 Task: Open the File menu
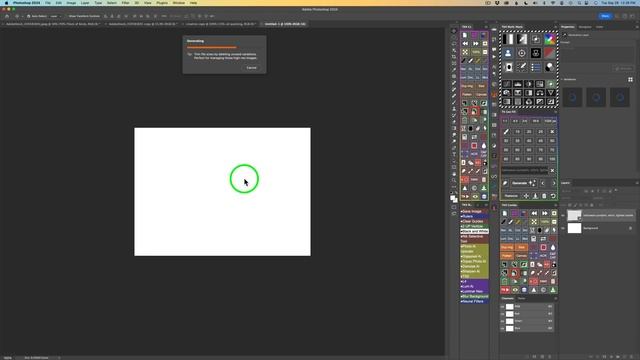tap(48, 3)
